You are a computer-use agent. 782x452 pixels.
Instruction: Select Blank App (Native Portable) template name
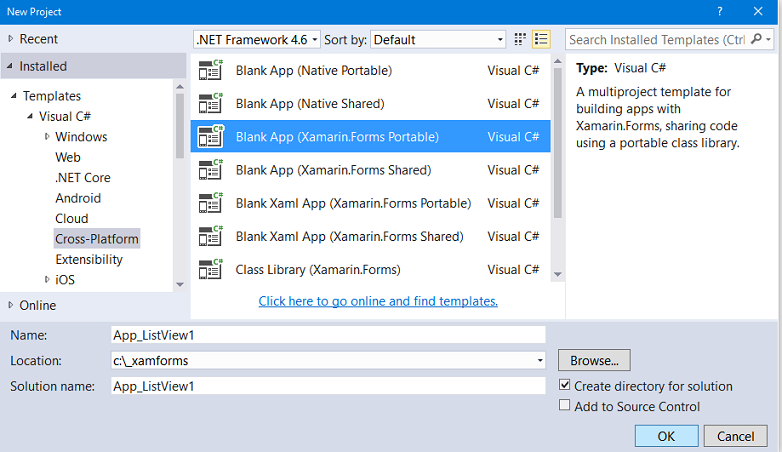pos(314,70)
